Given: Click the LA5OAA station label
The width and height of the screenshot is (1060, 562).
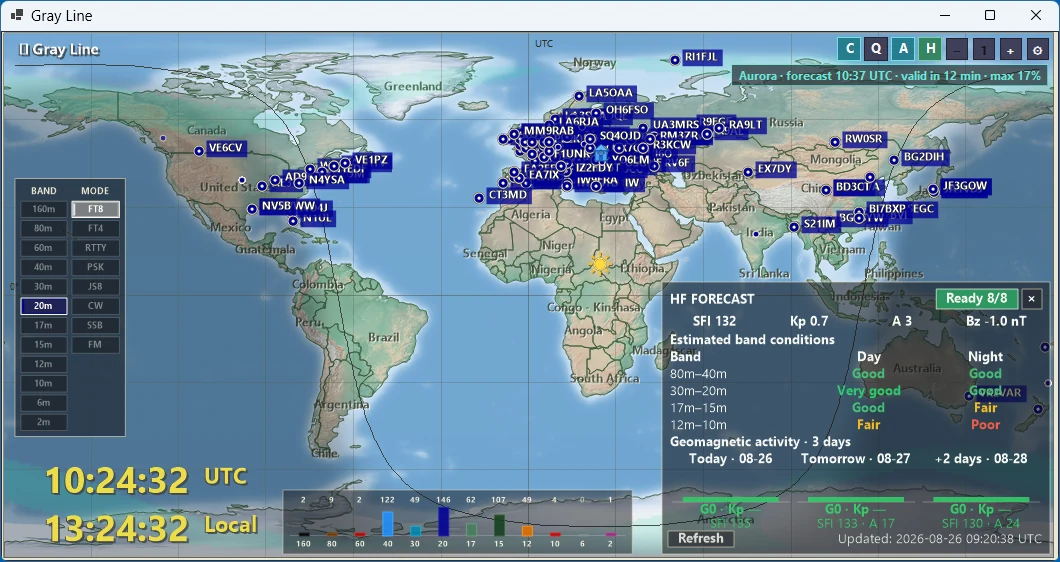Looking at the screenshot, I should 610,93.
